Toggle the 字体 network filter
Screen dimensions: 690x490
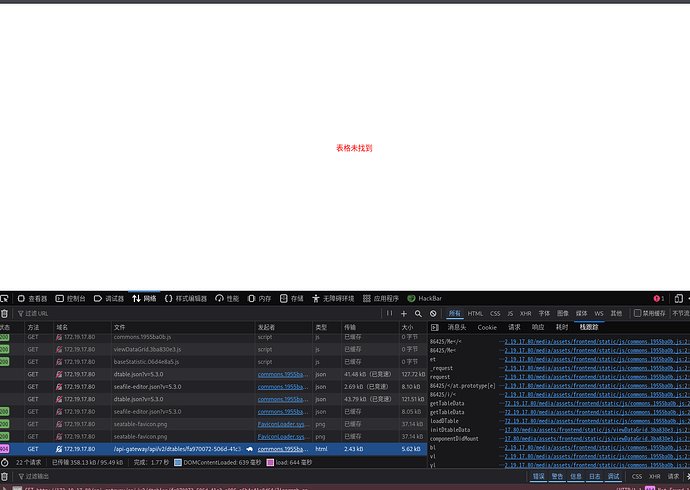point(544,314)
